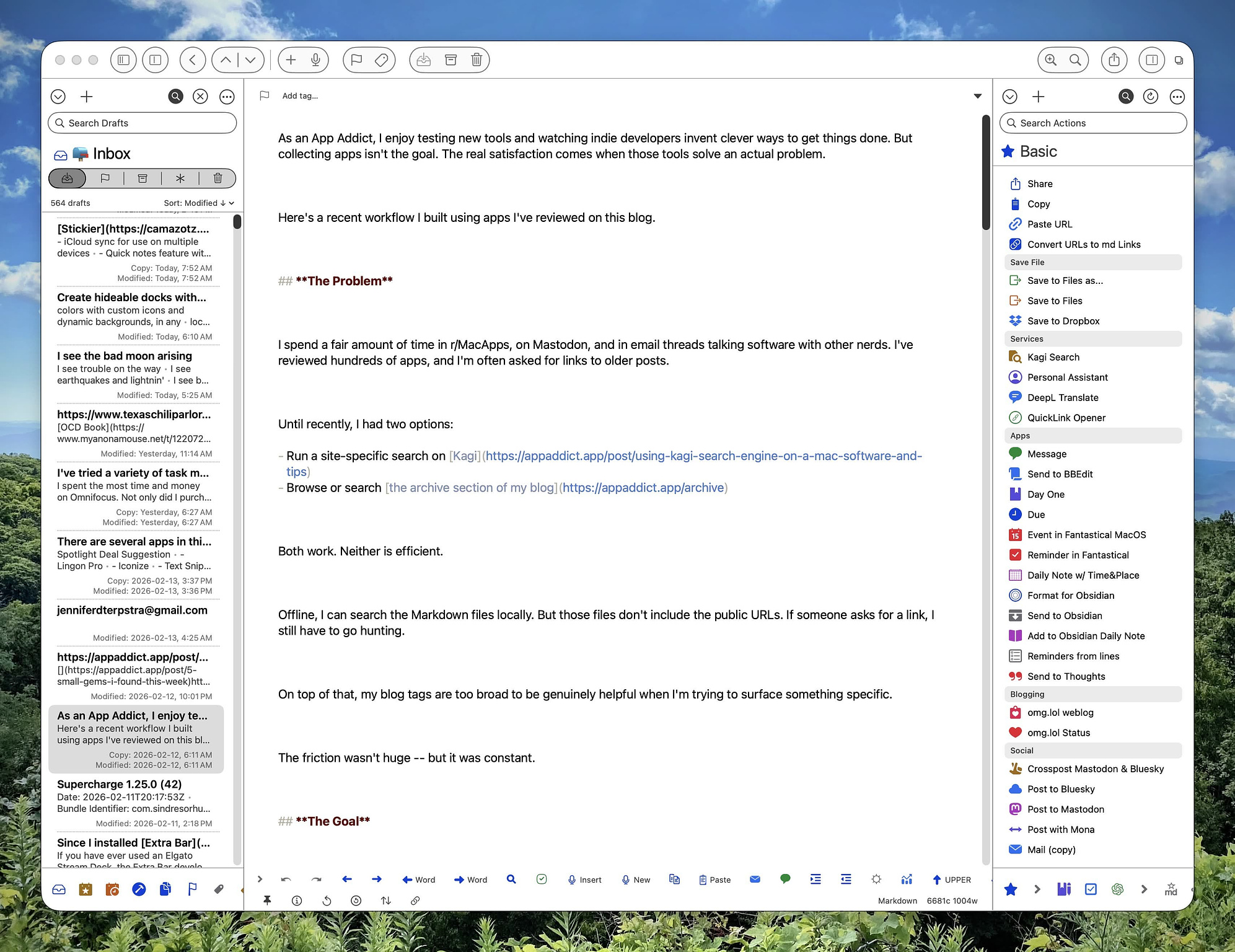The width and height of the screenshot is (1235, 952).
Task: Open editor search with the magnifier icon
Action: point(511,879)
